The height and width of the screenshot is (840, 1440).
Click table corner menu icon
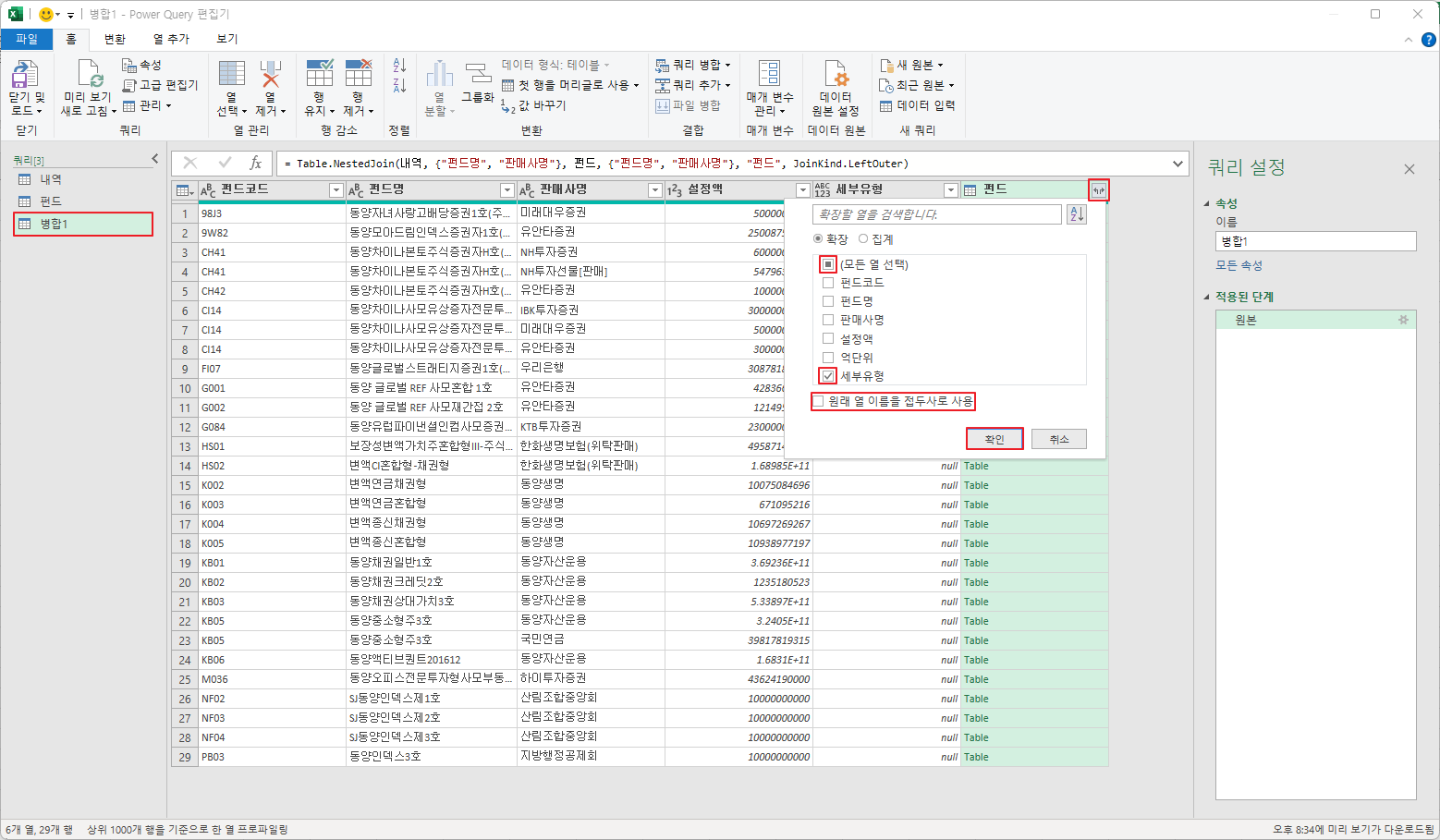point(185,190)
